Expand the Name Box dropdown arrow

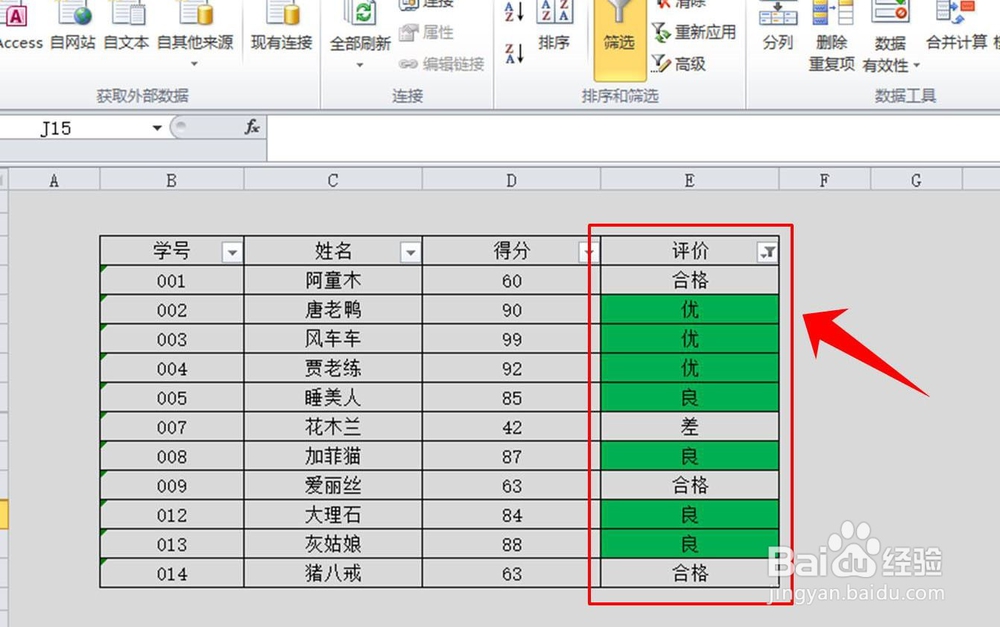[x=157, y=128]
